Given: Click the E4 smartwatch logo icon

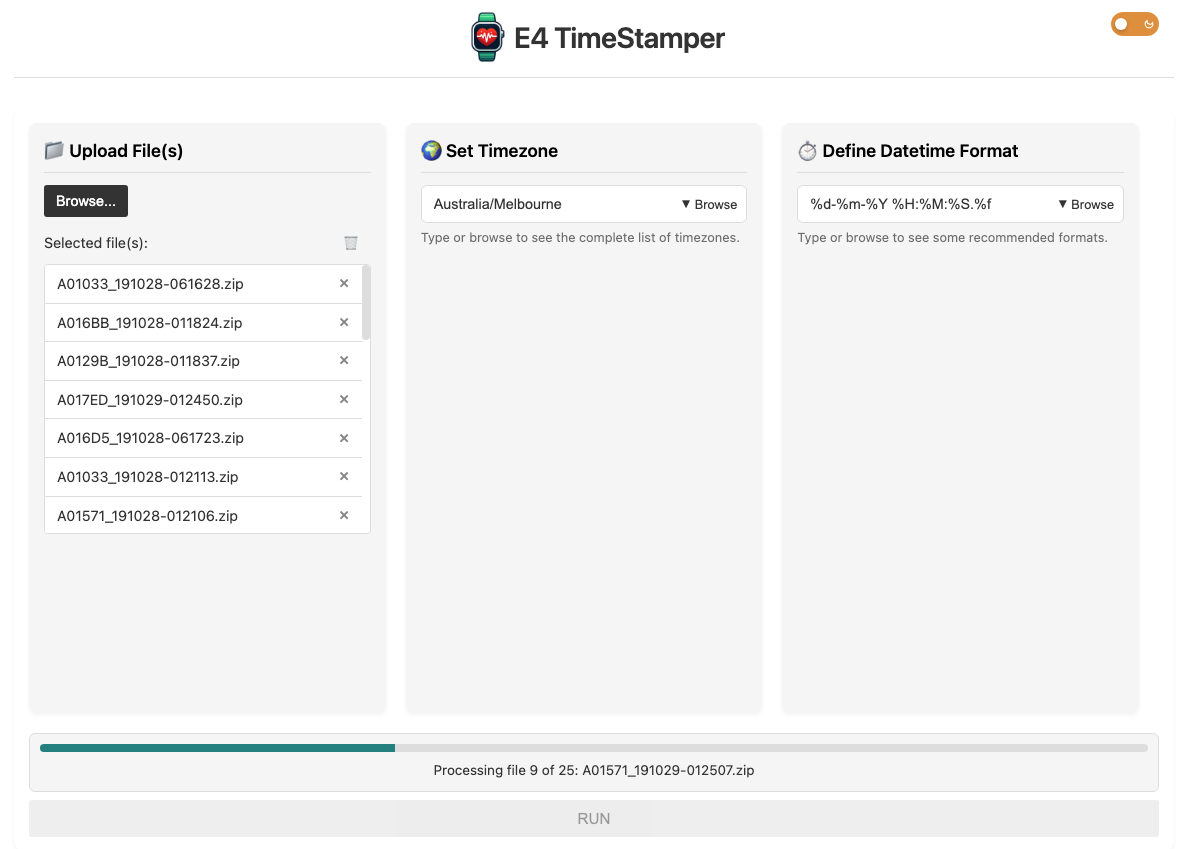Looking at the screenshot, I should point(487,37).
